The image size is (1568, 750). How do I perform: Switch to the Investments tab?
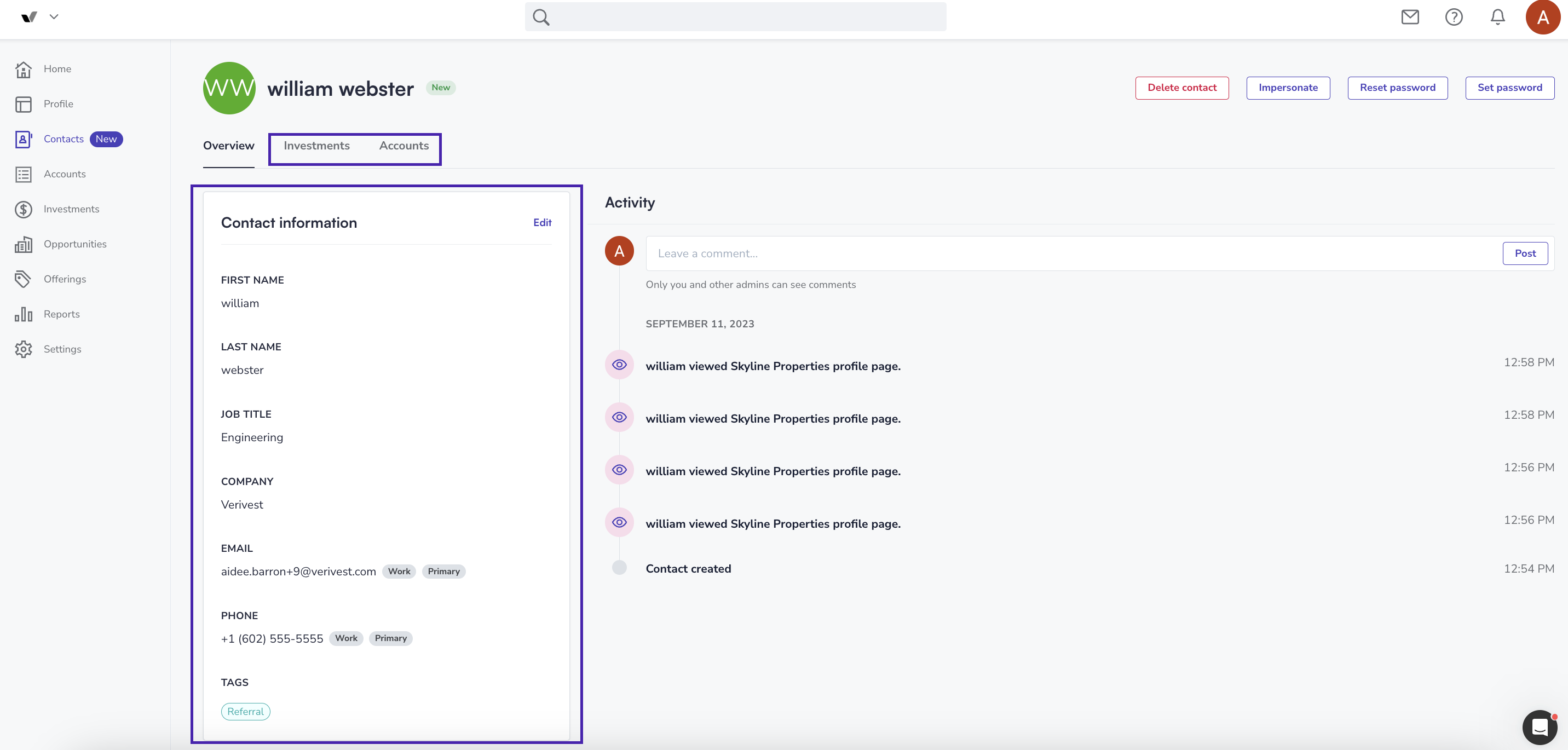316,146
